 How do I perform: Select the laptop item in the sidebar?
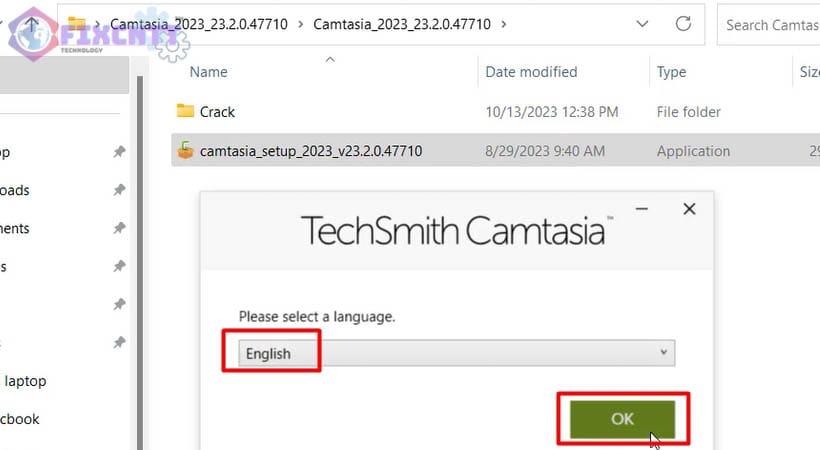click(26, 381)
